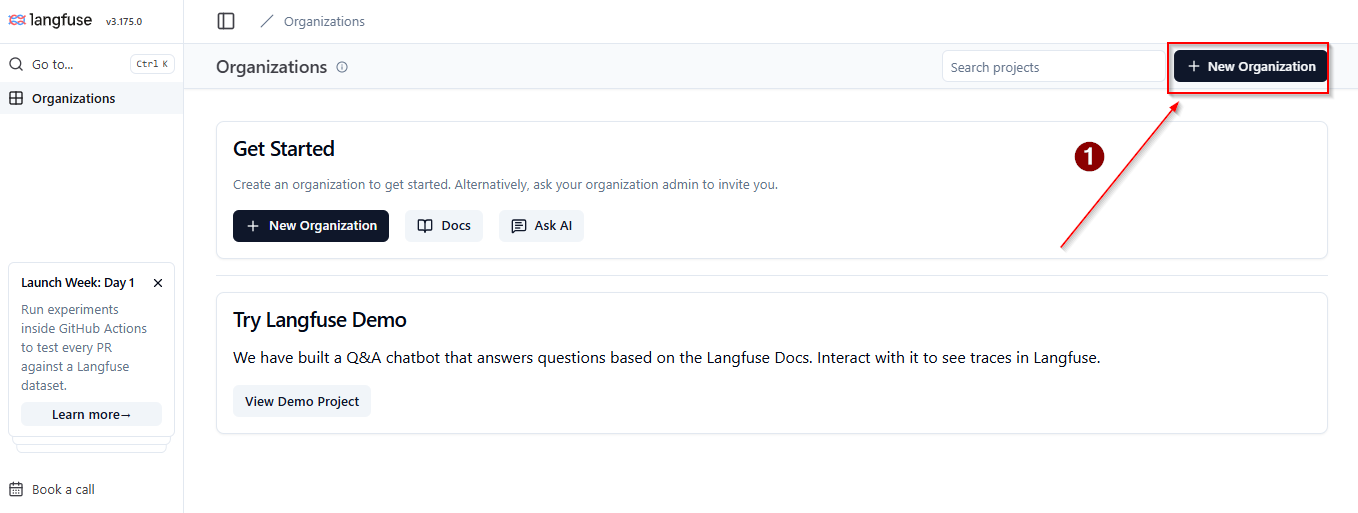Open View Demo Project
1358x513 pixels.
pos(302,401)
